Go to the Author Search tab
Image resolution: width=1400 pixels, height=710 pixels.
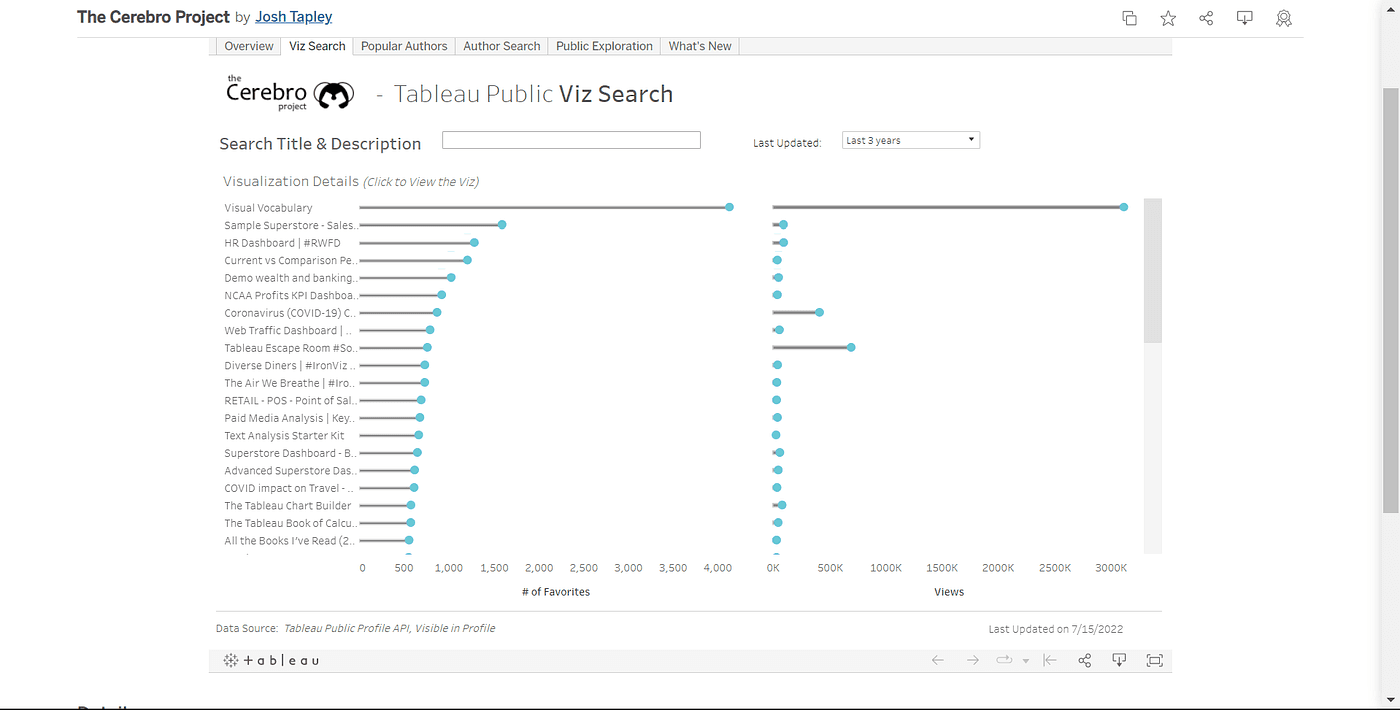(502, 46)
